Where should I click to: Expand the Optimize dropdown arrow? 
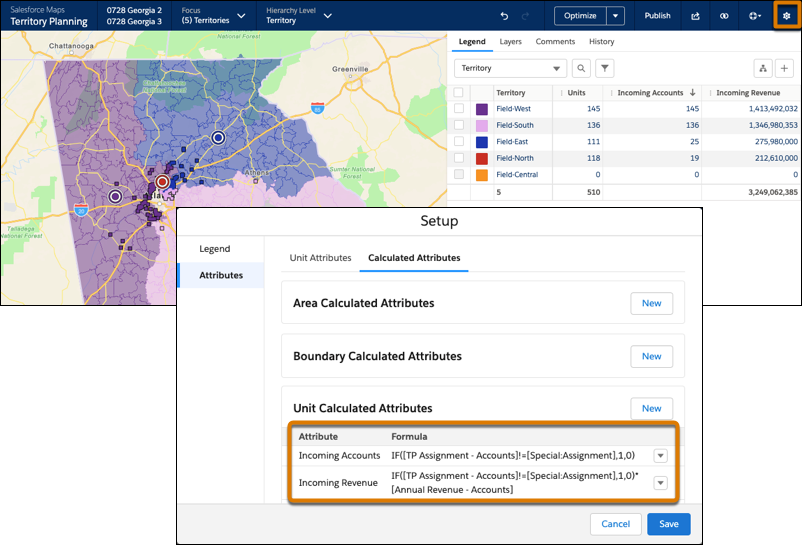point(615,16)
